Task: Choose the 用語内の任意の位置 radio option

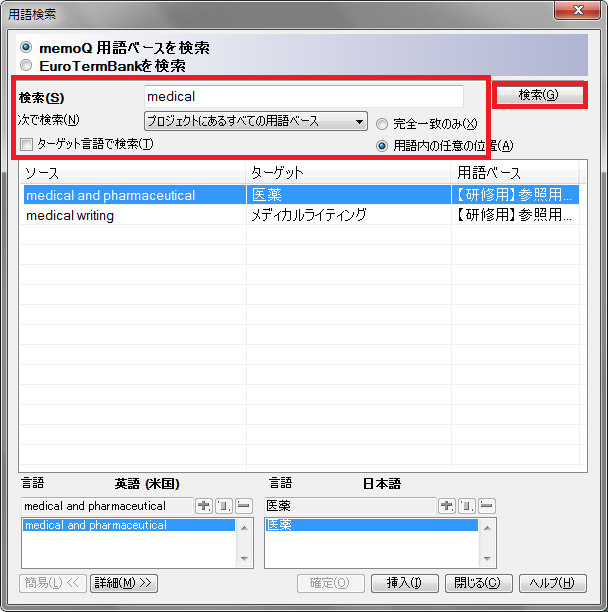Action: 383,146
